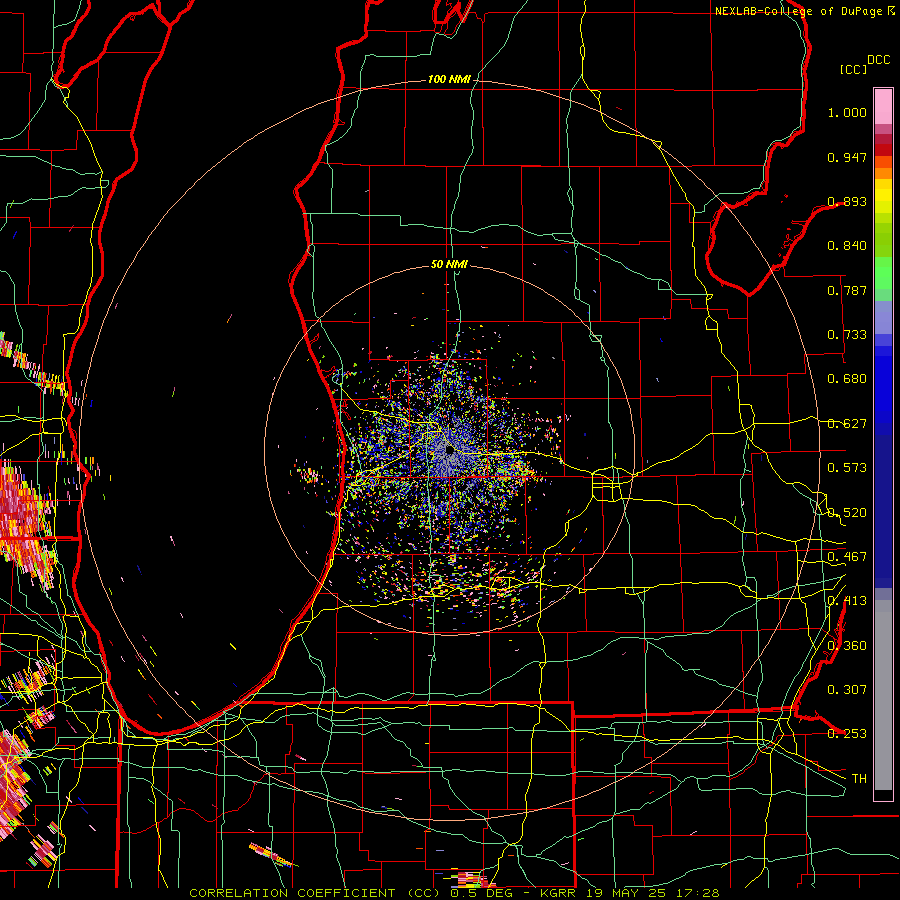The height and width of the screenshot is (900, 900).
Task: Pick the red segment of the color bar
Action: tap(883, 149)
